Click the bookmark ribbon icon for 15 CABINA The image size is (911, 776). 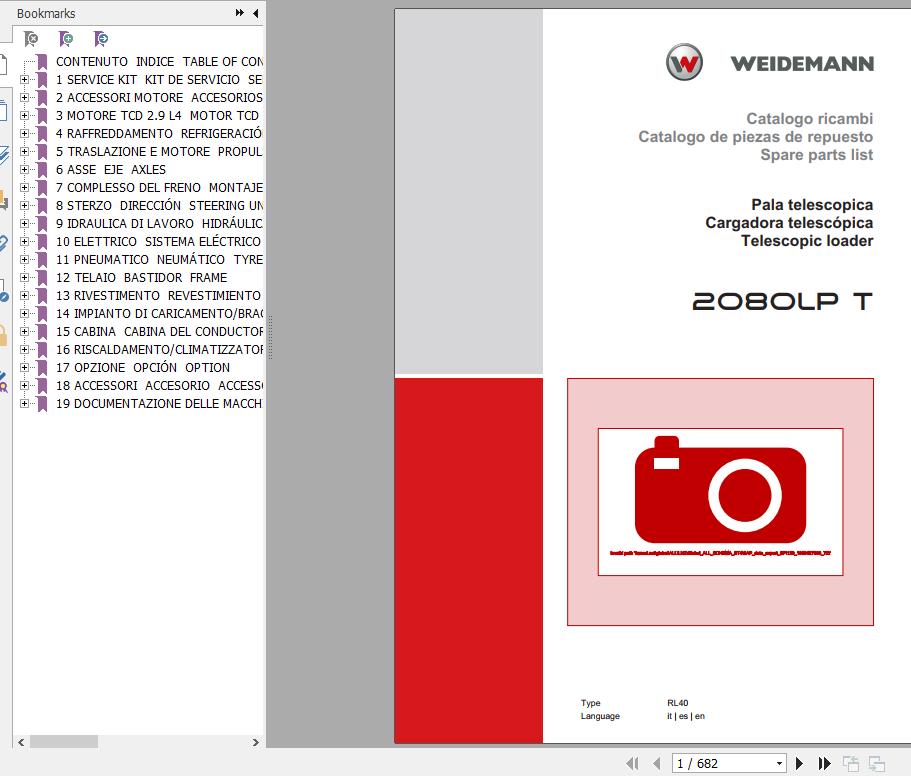coord(42,332)
